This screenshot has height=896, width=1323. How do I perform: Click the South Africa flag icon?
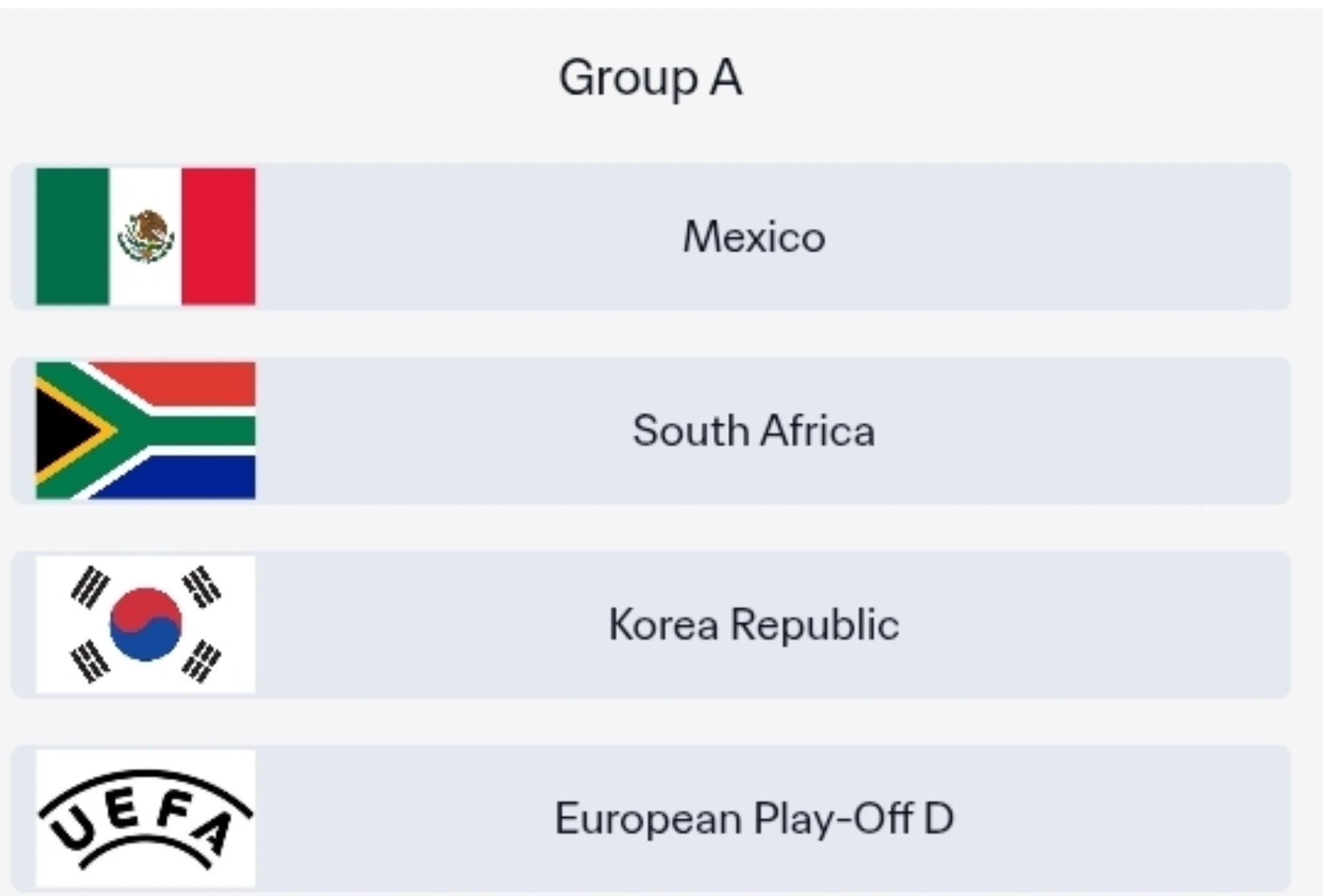point(145,430)
